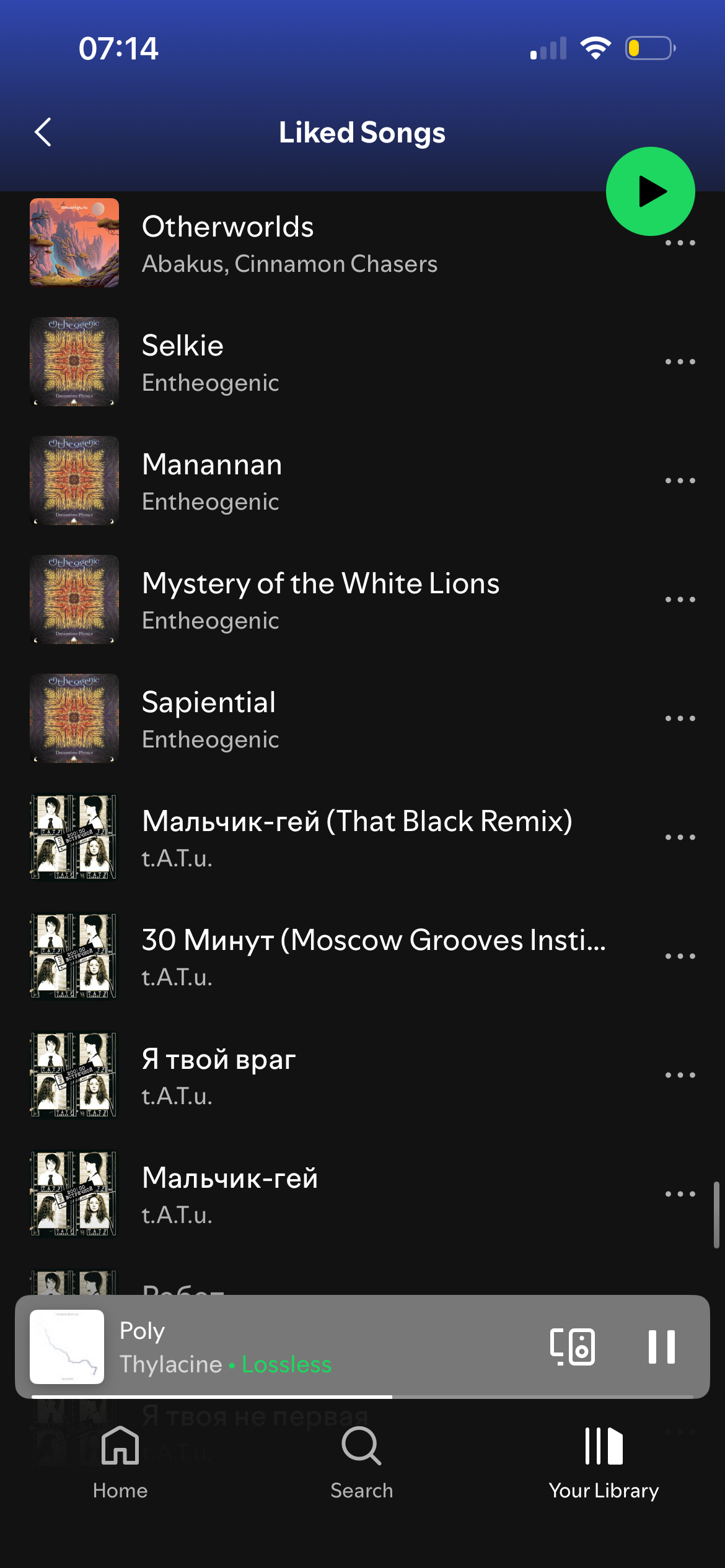Open the Poly now playing album art

tap(67, 1347)
